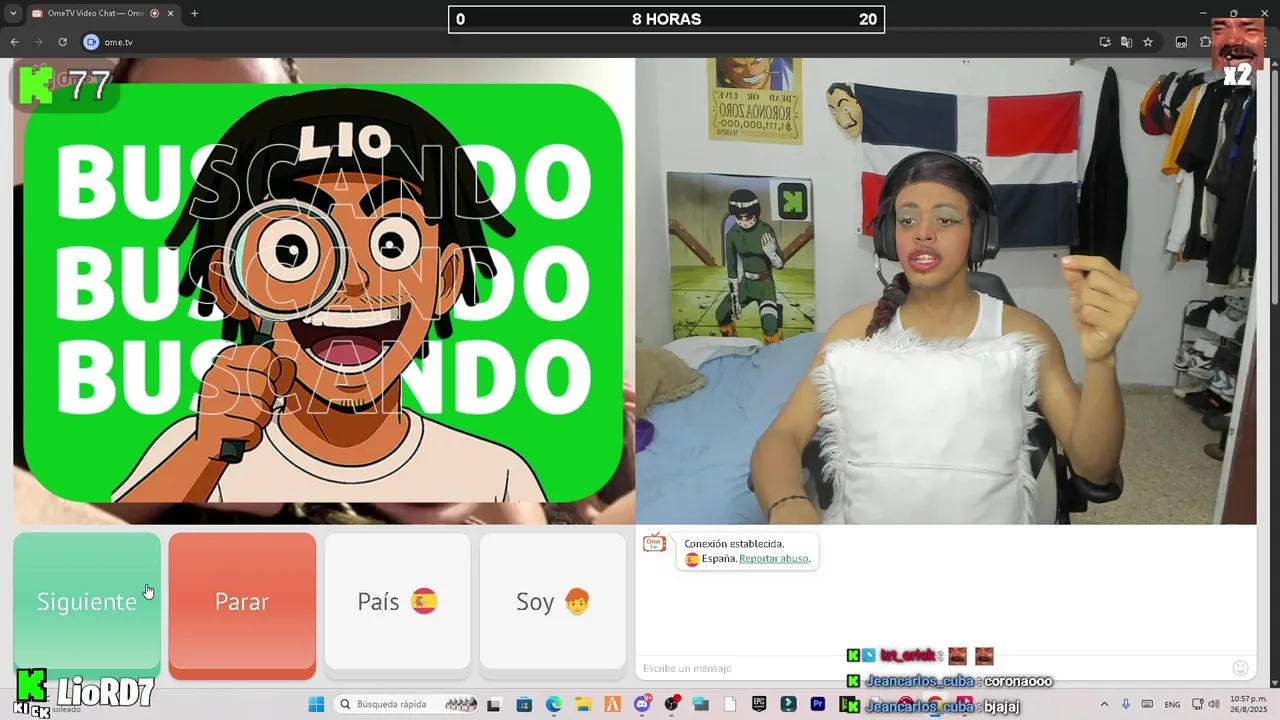This screenshot has height=720, width=1280.
Task: Click the Búsqueda rápida search box
Action: pos(406,704)
